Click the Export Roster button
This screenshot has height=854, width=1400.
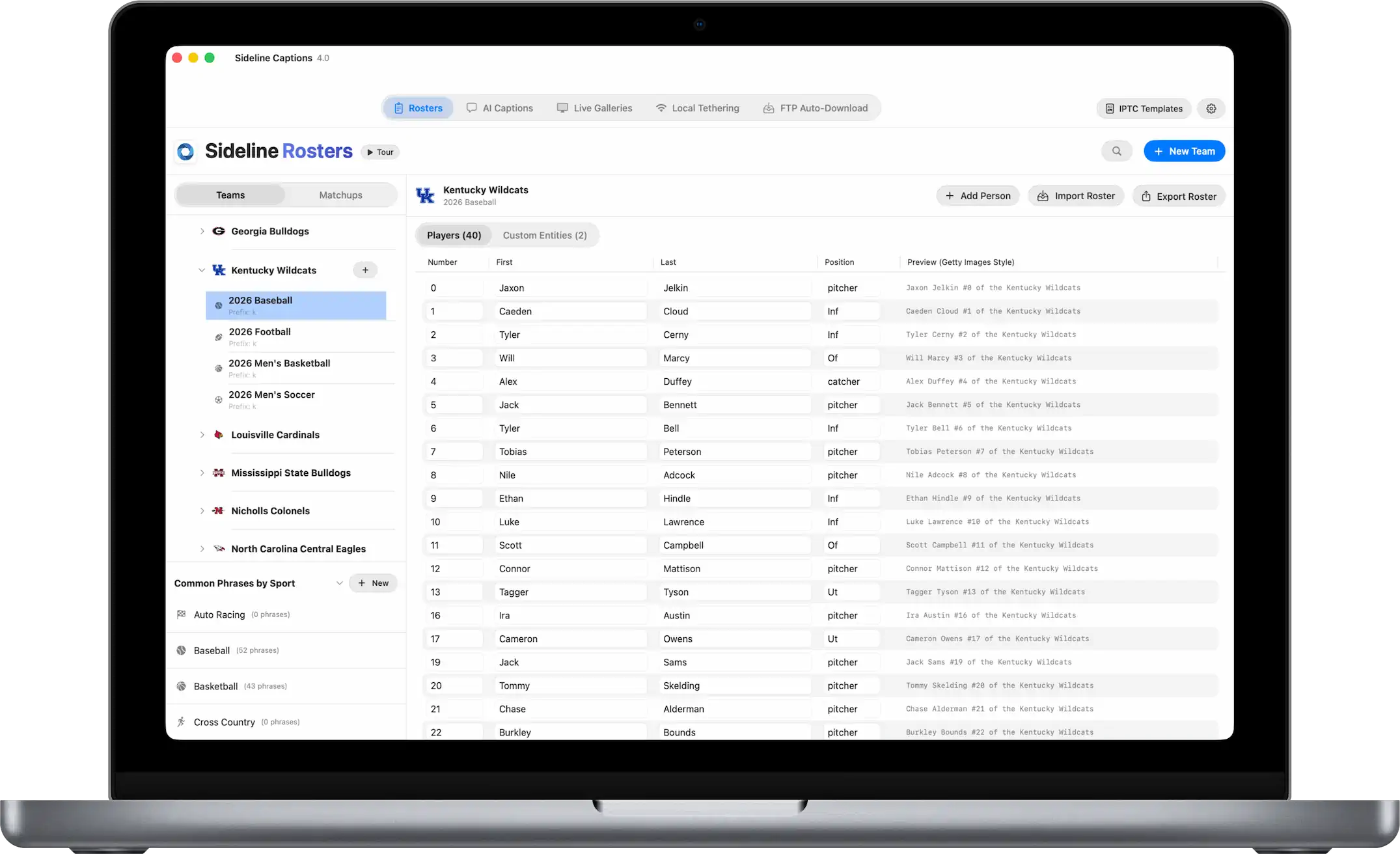pyautogui.click(x=1179, y=196)
